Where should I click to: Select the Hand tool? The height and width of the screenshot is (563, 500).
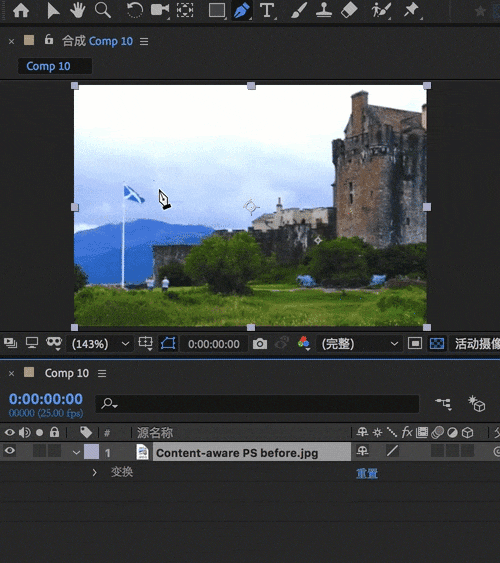pyautogui.click(x=77, y=10)
